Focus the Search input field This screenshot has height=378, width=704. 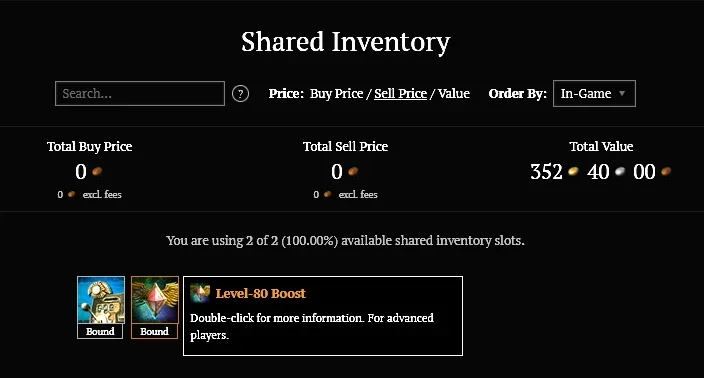click(140, 93)
